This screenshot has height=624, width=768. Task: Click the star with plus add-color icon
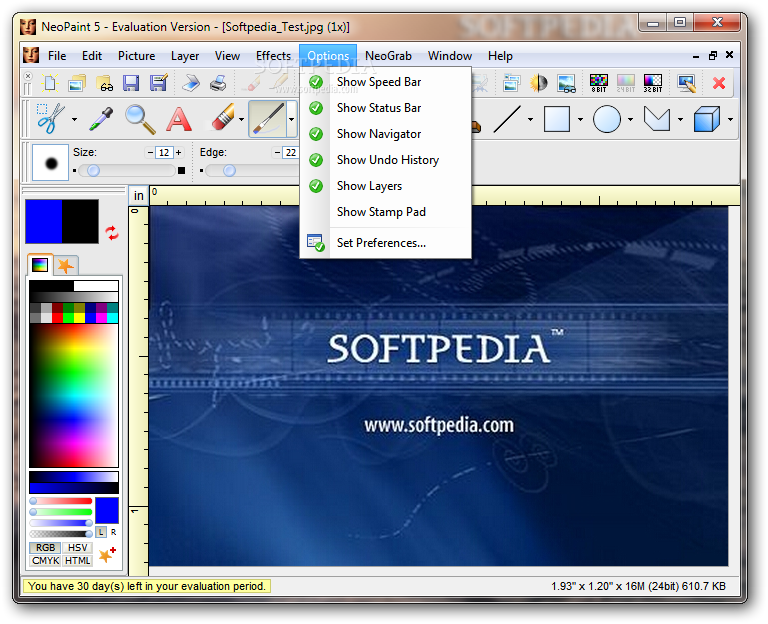point(107,555)
